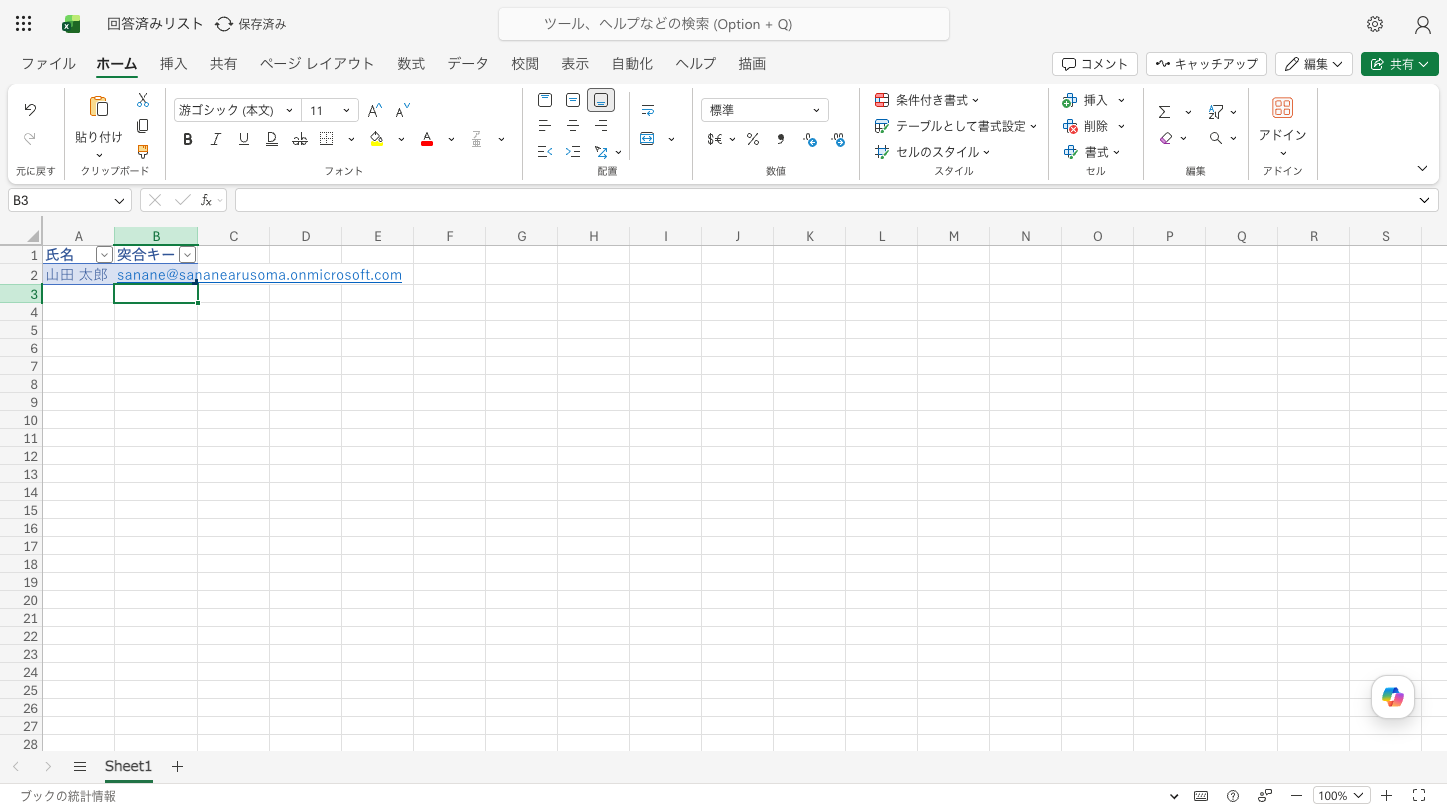
Task: Select the Sheet1 tab
Action: [128, 766]
